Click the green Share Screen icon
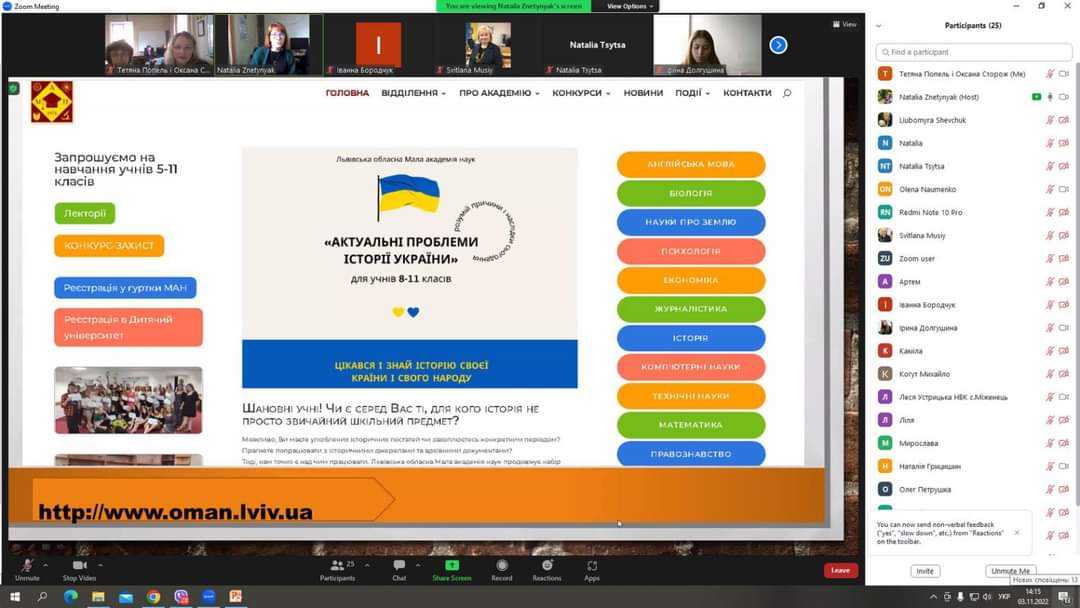 pyautogui.click(x=451, y=566)
